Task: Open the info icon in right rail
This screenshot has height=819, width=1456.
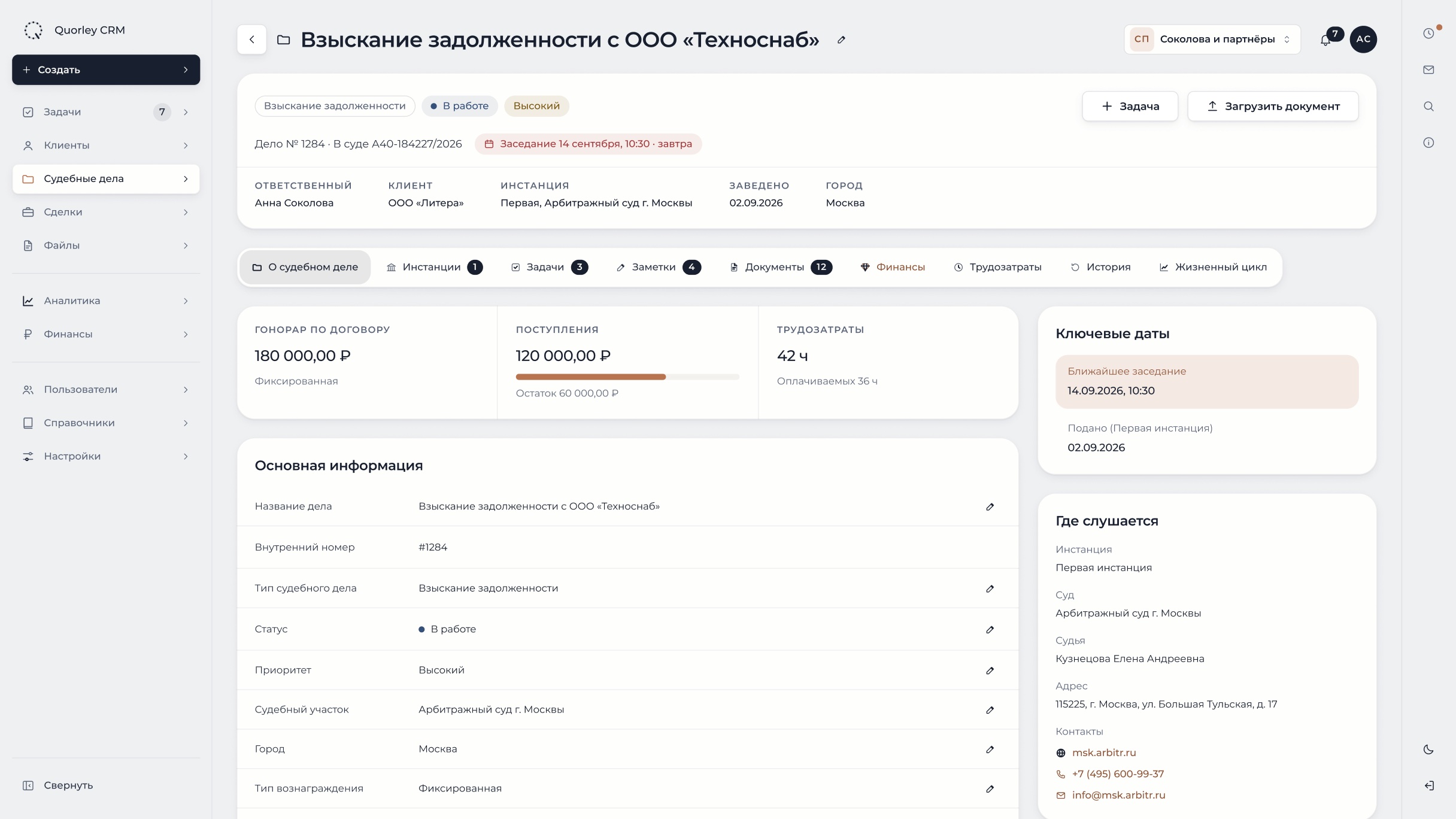Action: pyautogui.click(x=1428, y=142)
